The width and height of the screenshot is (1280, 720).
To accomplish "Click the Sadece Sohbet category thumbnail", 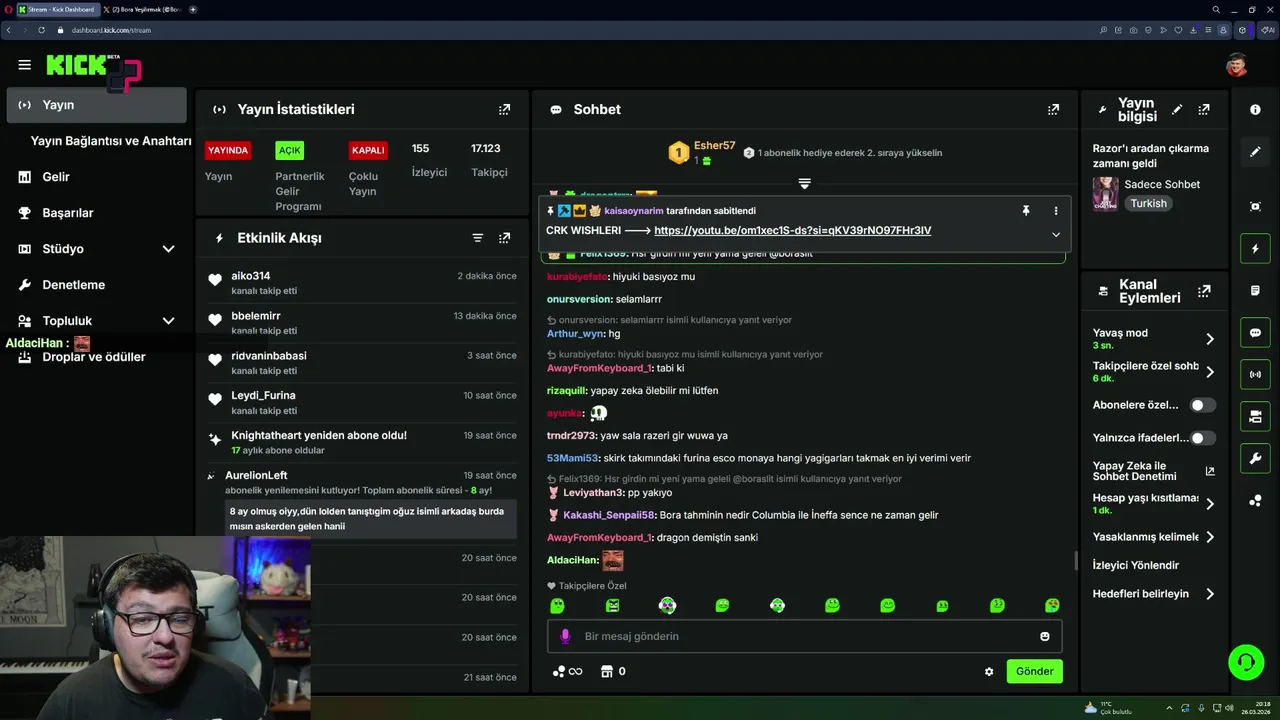I will pos(1105,193).
